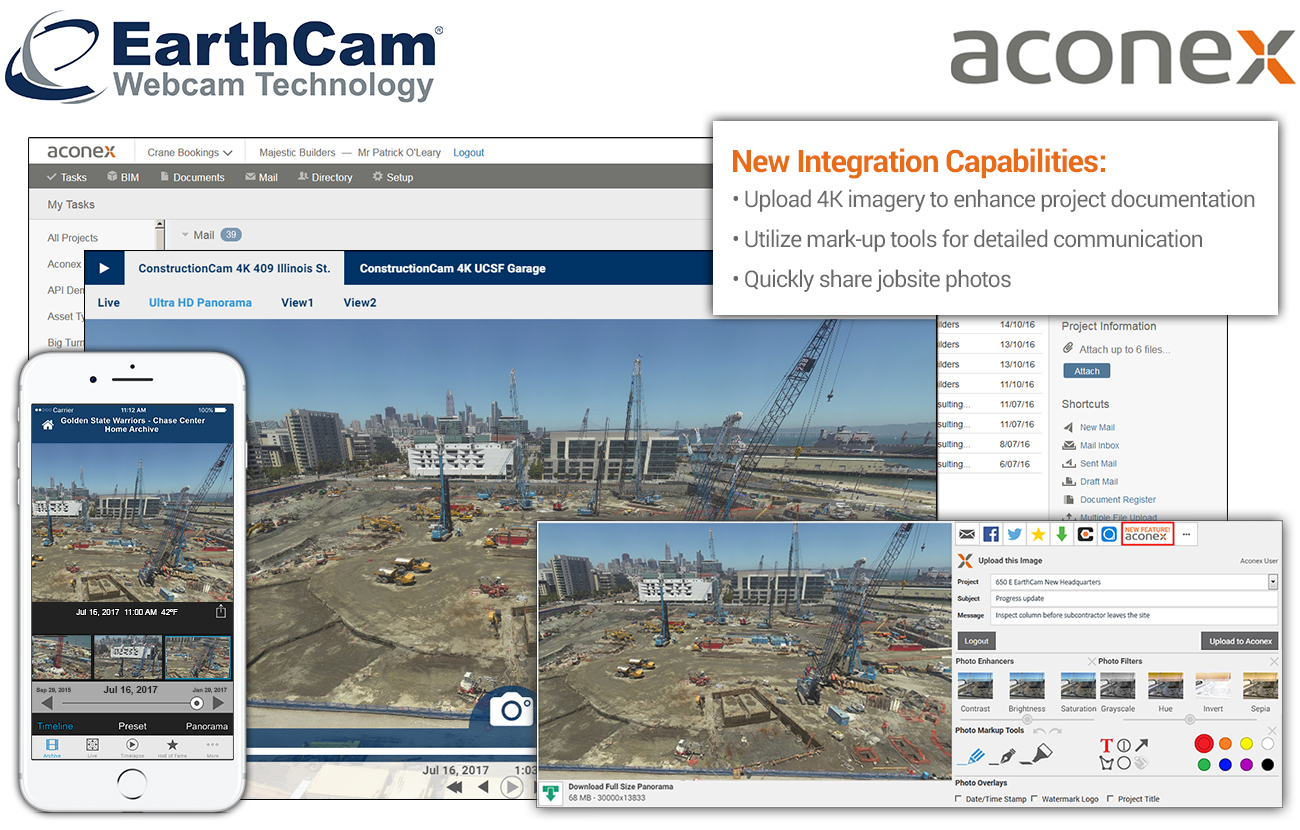Open the Tasks menu
The width and height of the screenshot is (1300, 830).
pyautogui.click(x=66, y=177)
